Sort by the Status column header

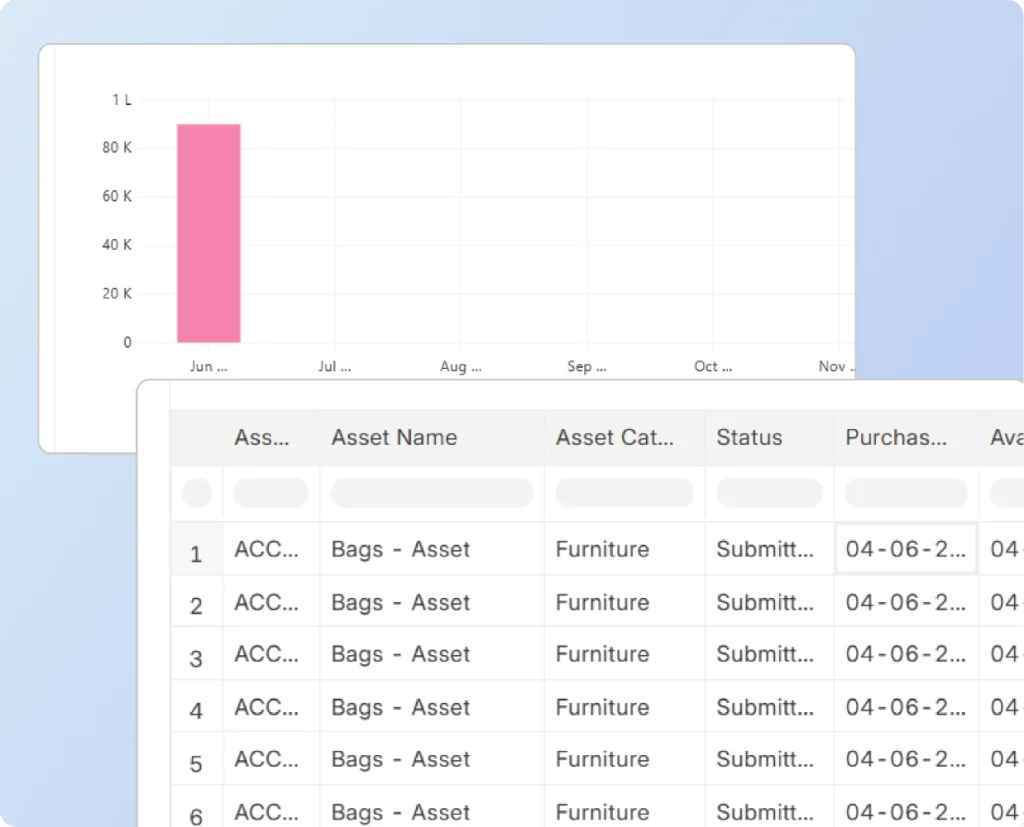(749, 437)
